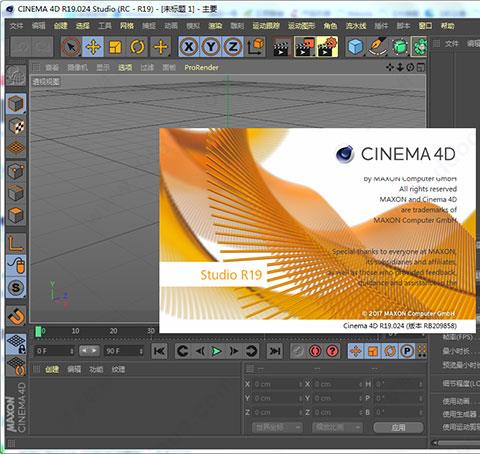Open the 帮助 menu

click(x=447, y=26)
